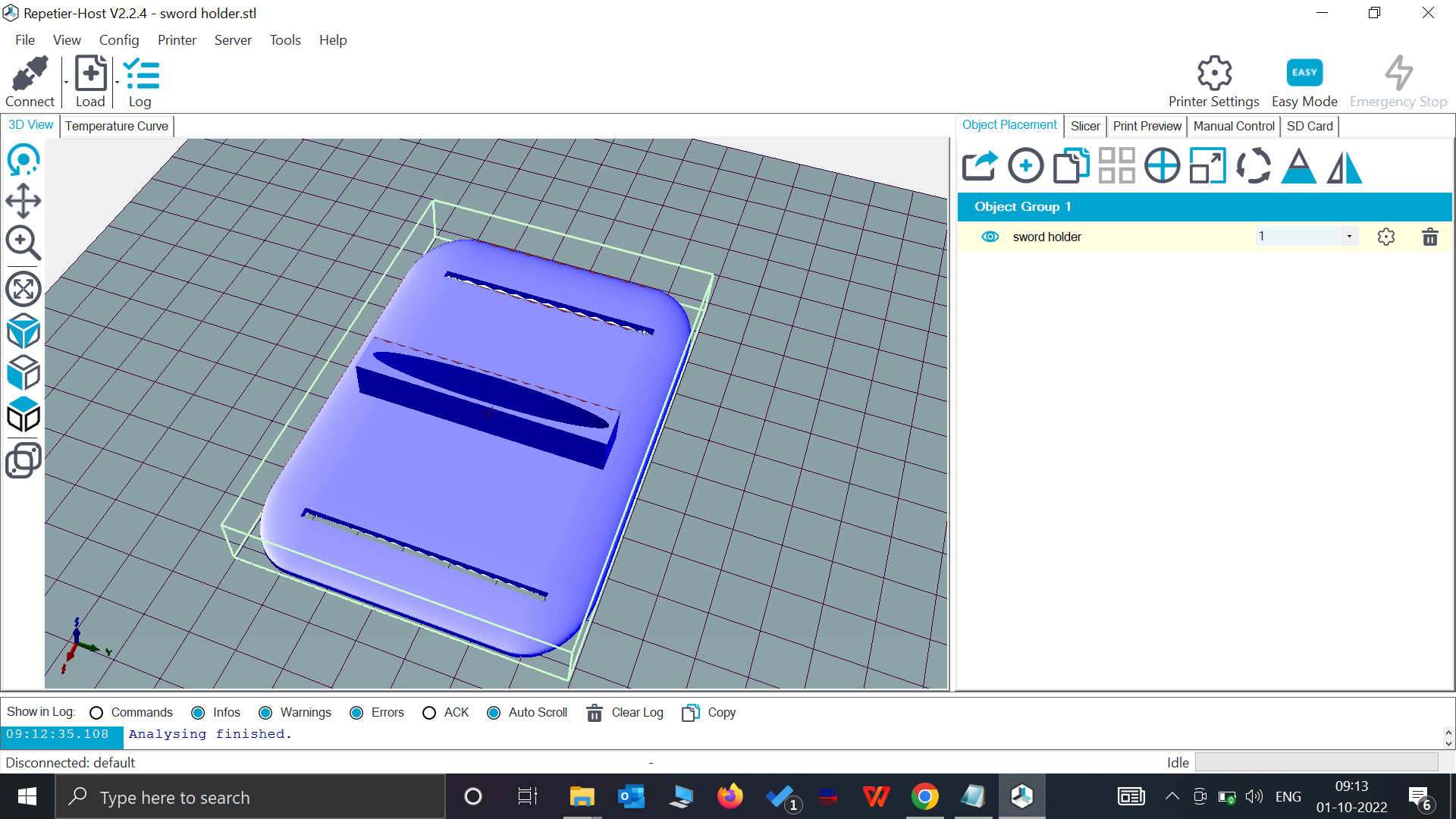Launch Google Chrome from the taskbar

click(925, 796)
